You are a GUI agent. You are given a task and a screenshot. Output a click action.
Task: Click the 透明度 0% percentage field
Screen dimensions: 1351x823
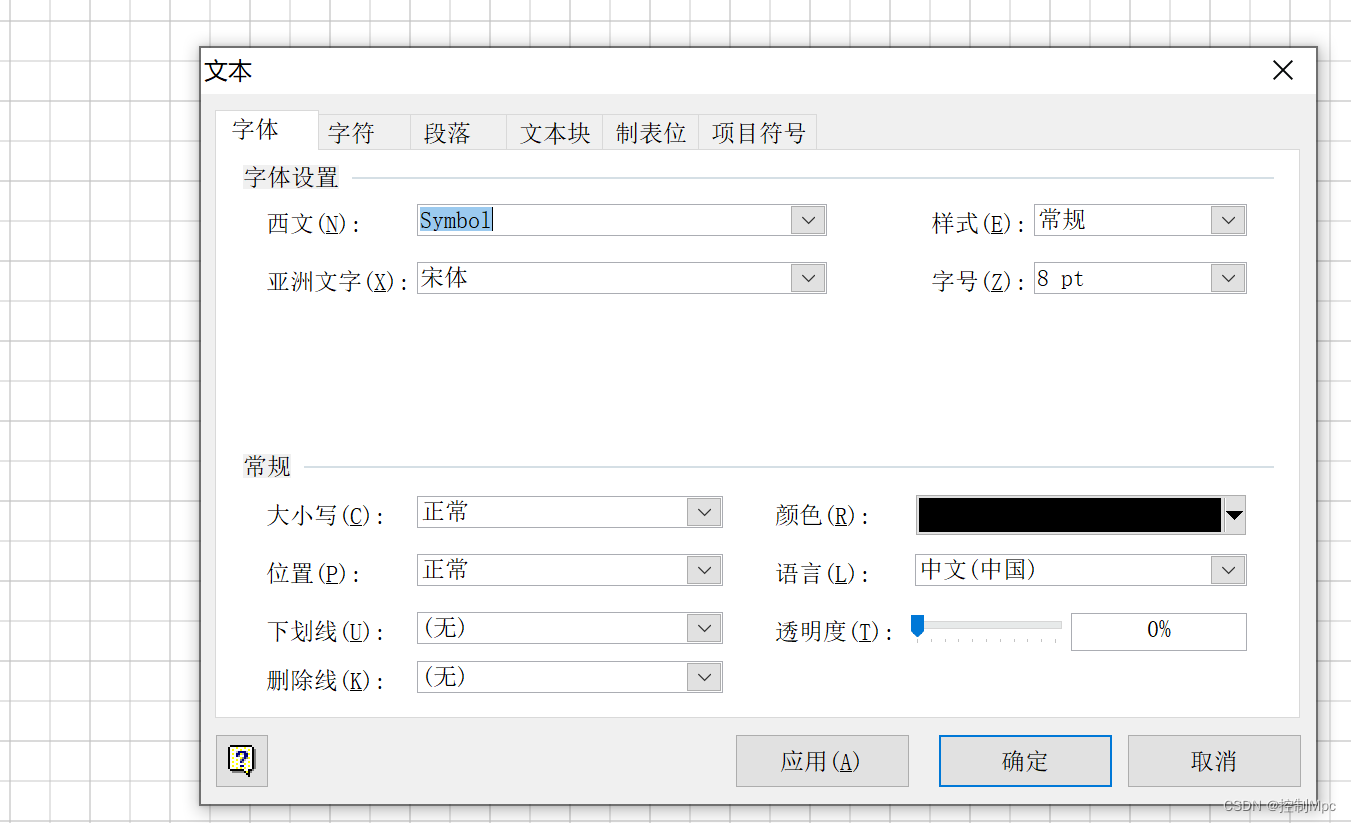1158,631
